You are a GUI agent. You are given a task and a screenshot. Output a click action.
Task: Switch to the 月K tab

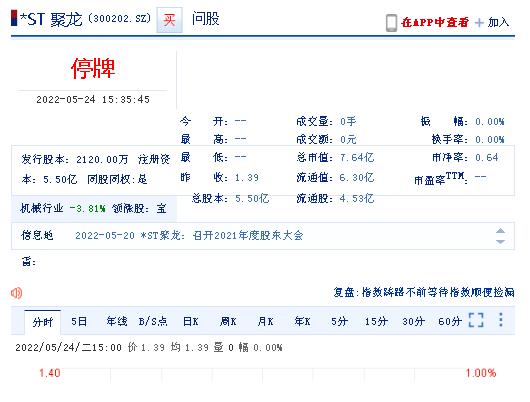click(265, 321)
